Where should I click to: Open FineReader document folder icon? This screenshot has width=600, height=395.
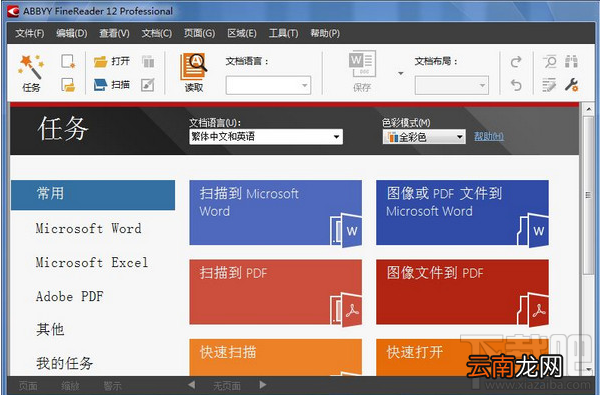(x=68, y=85)
